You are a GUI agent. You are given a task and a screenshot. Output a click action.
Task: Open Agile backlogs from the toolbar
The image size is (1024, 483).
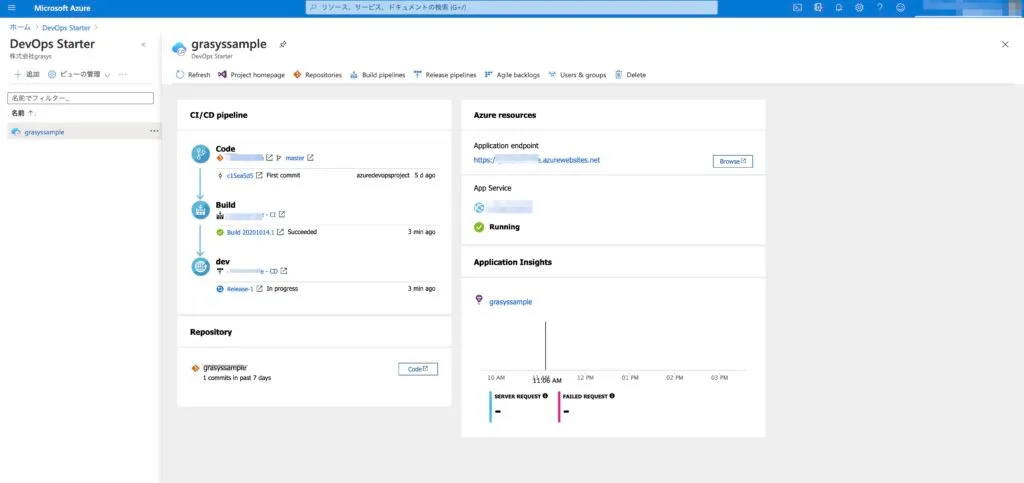click(512, 74)
